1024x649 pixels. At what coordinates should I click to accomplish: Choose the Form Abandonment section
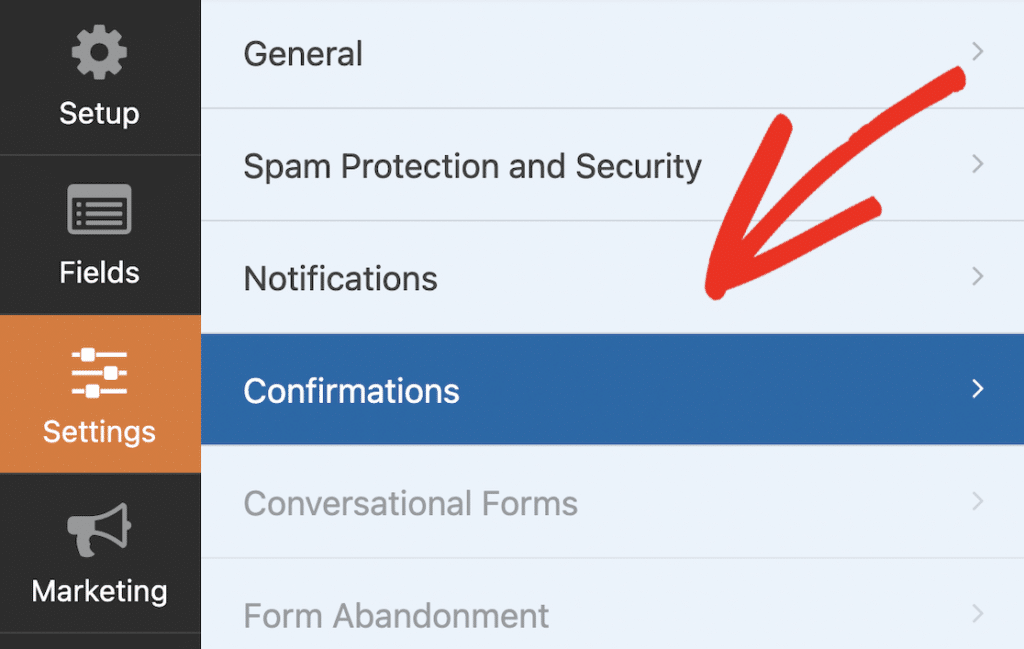(396, 615)
